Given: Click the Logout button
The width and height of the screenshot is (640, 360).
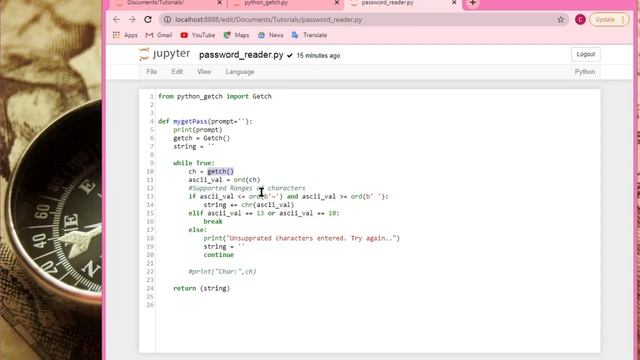Looking at the screenshot, I should (x=586, y=54).
